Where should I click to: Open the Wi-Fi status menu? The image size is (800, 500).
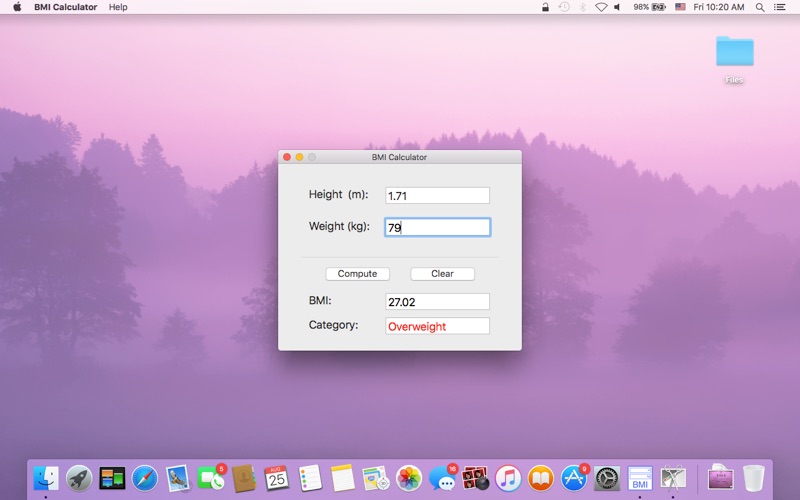(601, 7)
